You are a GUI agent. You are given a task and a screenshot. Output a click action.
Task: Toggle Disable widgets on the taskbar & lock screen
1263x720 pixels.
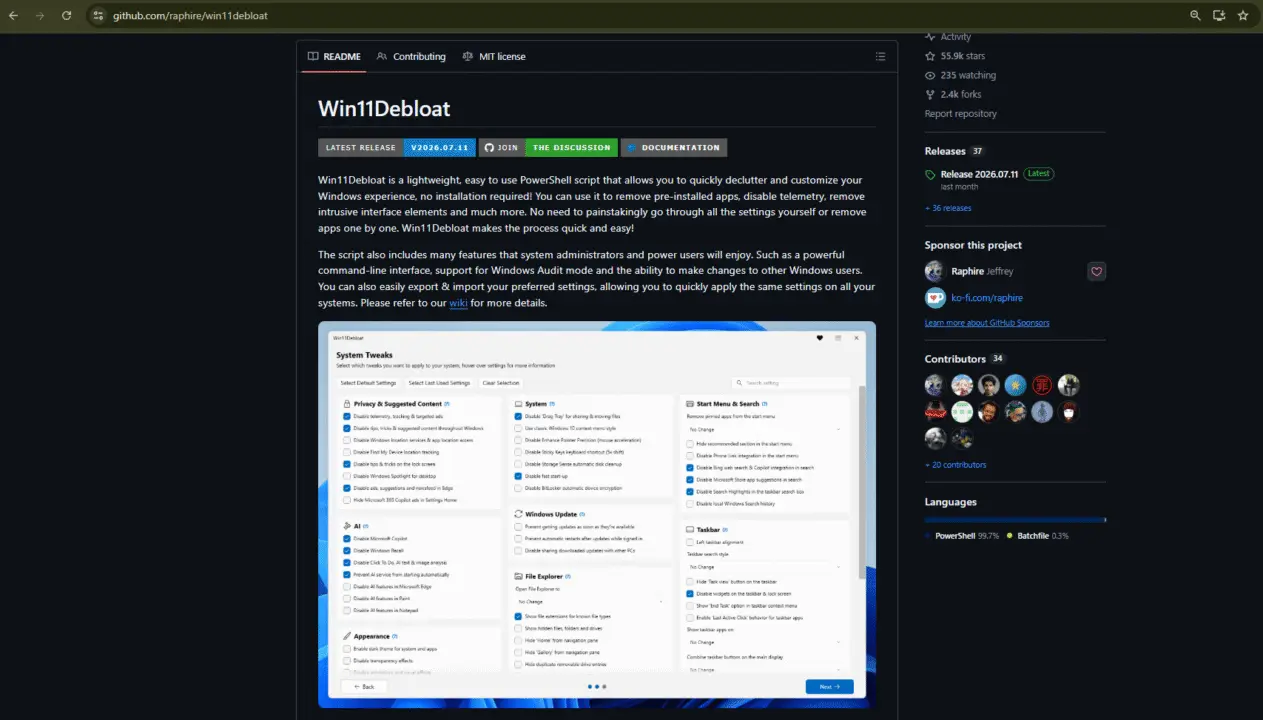[690, 593]
